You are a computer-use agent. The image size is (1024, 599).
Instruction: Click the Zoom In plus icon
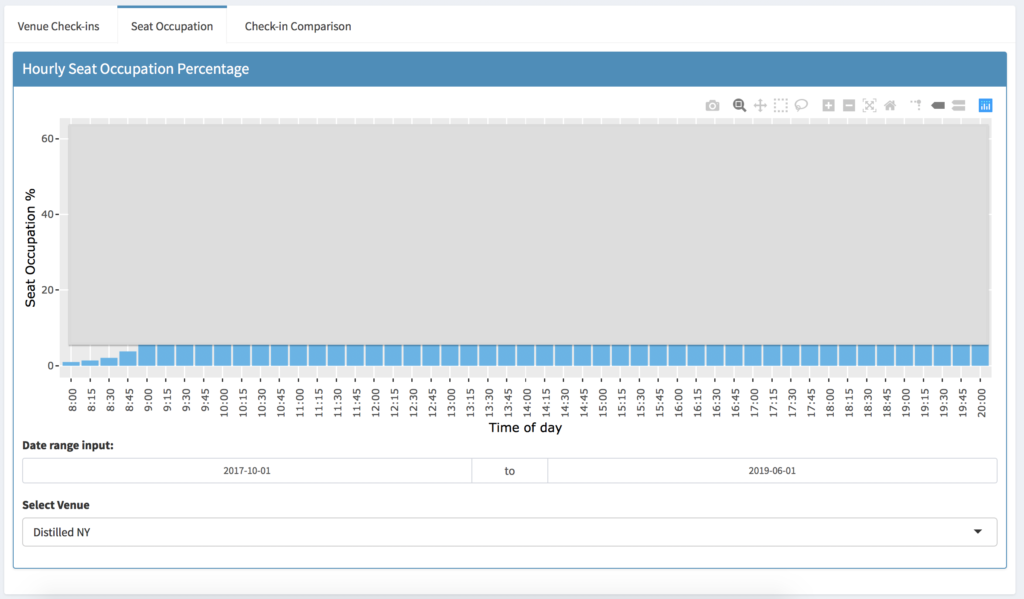point(828,105)
